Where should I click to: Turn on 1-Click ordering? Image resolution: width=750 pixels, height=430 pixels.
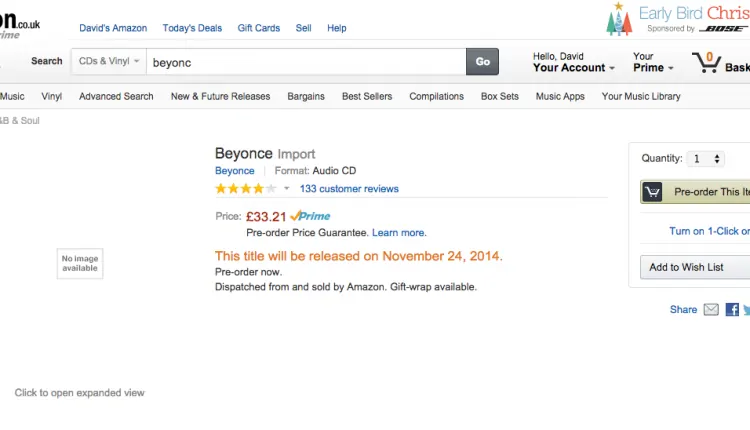click(x=708, y=231)
